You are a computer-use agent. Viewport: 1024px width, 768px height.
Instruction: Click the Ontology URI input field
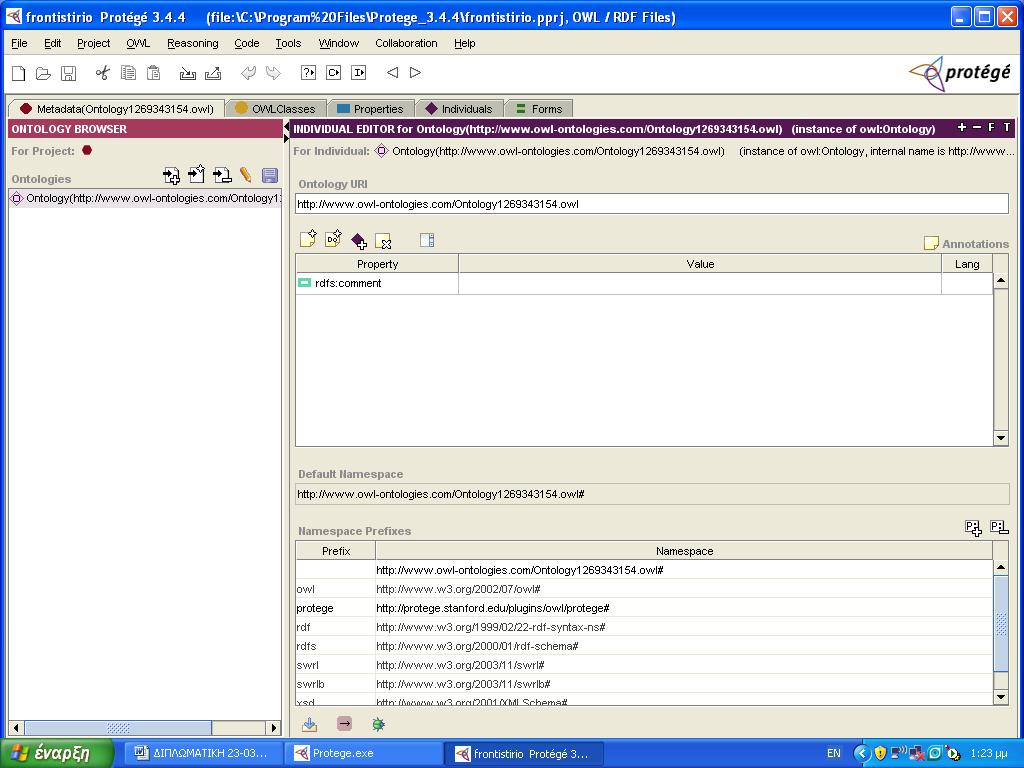pos(652,204)
